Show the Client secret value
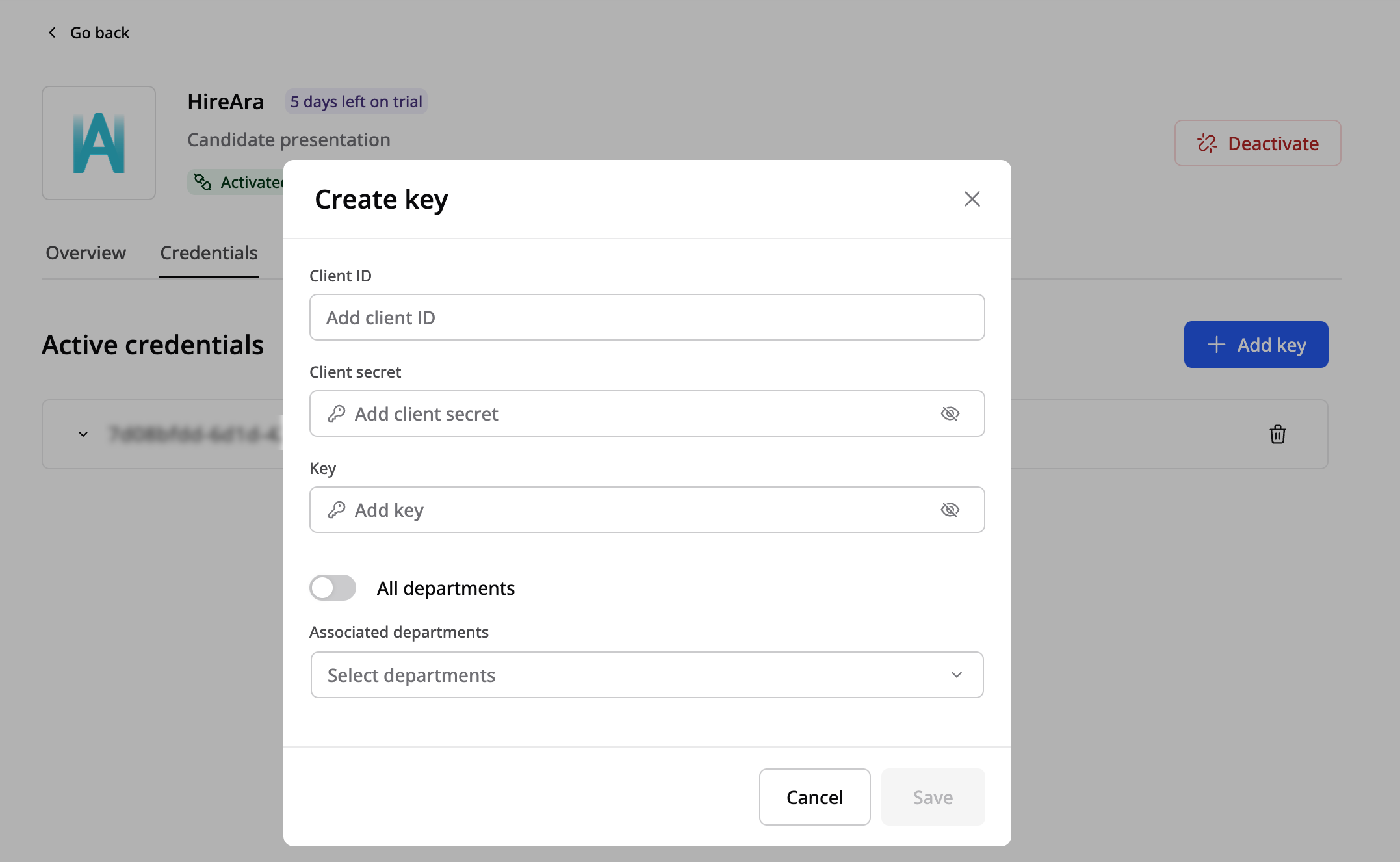 [x=950, y=413]
